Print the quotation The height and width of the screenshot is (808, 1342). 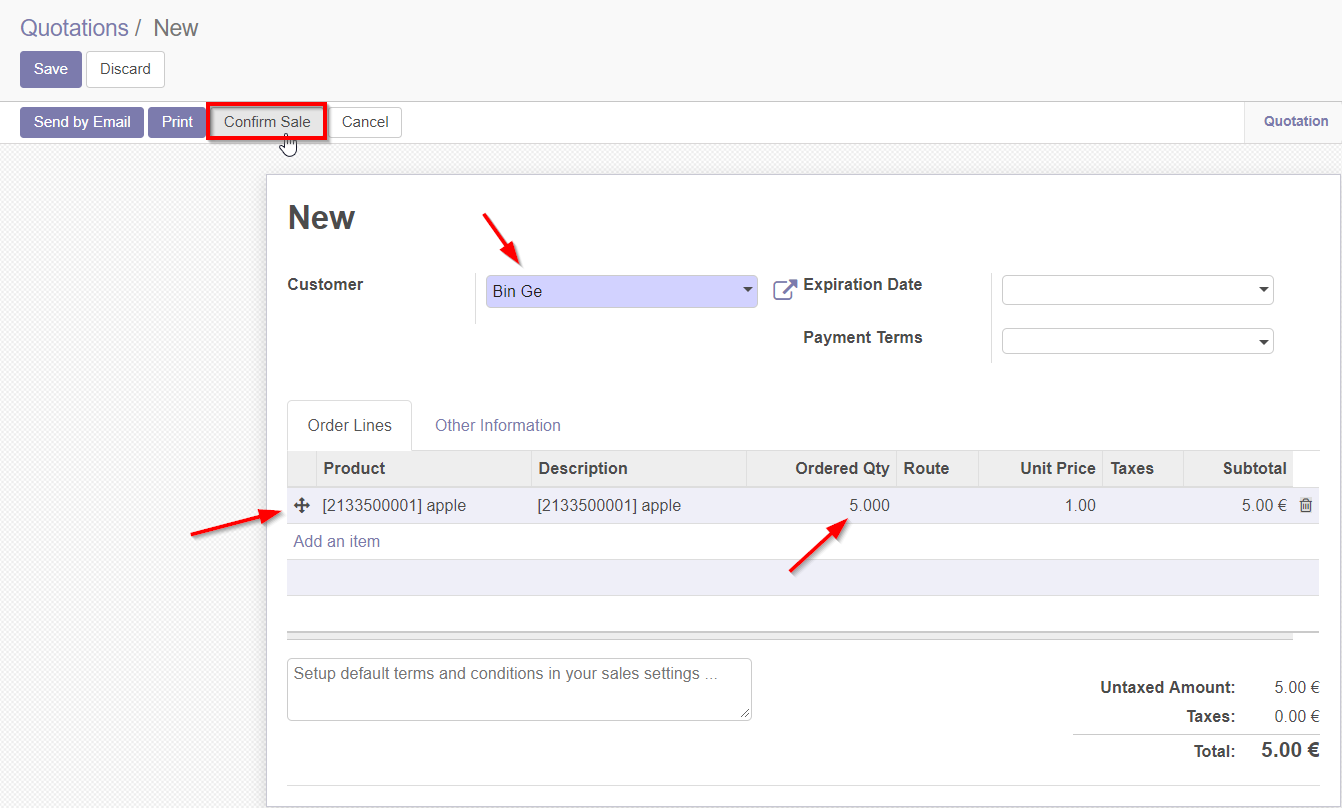pyautogui.click(x=177, y=122)
